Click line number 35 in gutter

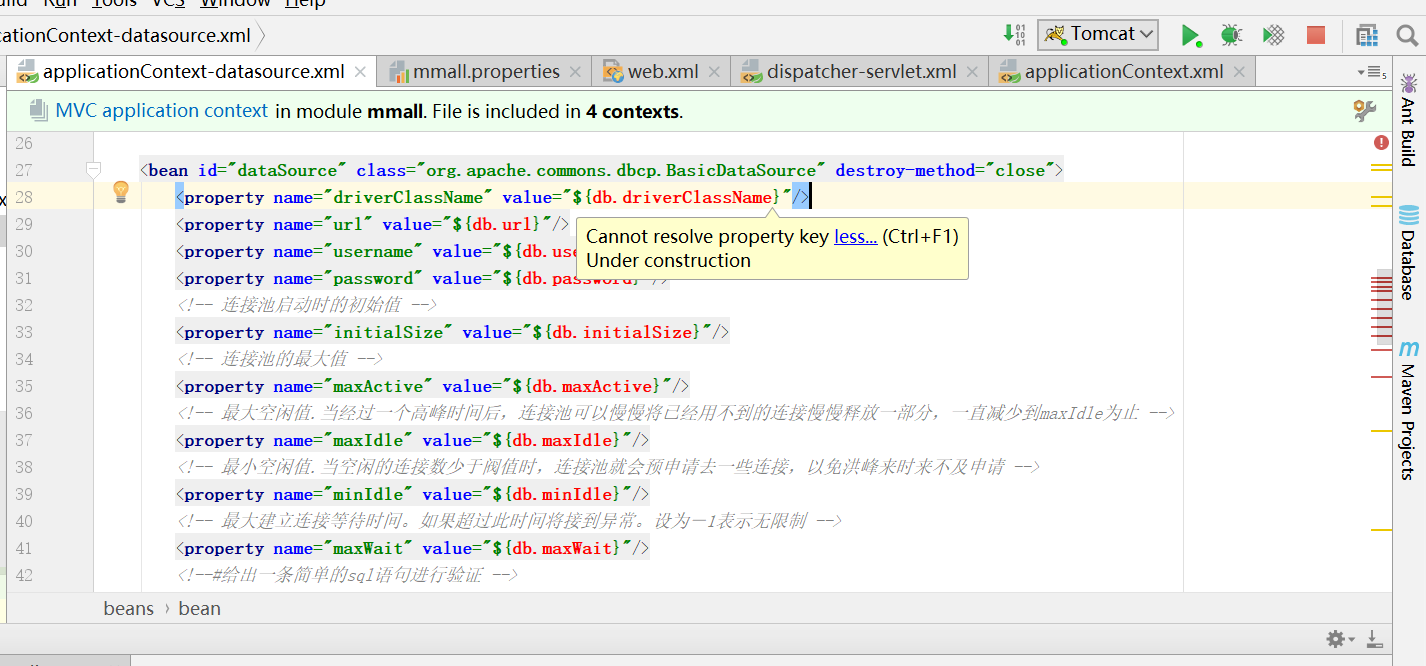click(x=23, y=386)
